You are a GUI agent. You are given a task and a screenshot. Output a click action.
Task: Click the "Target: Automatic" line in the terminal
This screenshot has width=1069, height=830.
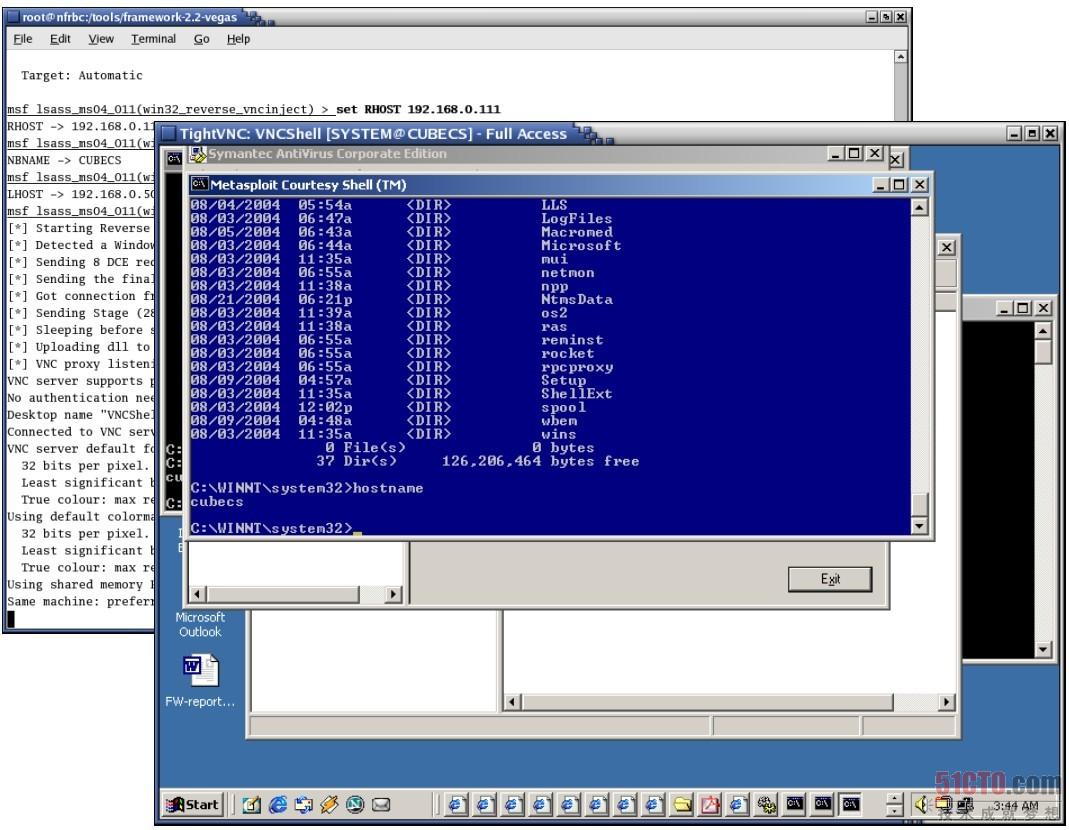point(82,75)
